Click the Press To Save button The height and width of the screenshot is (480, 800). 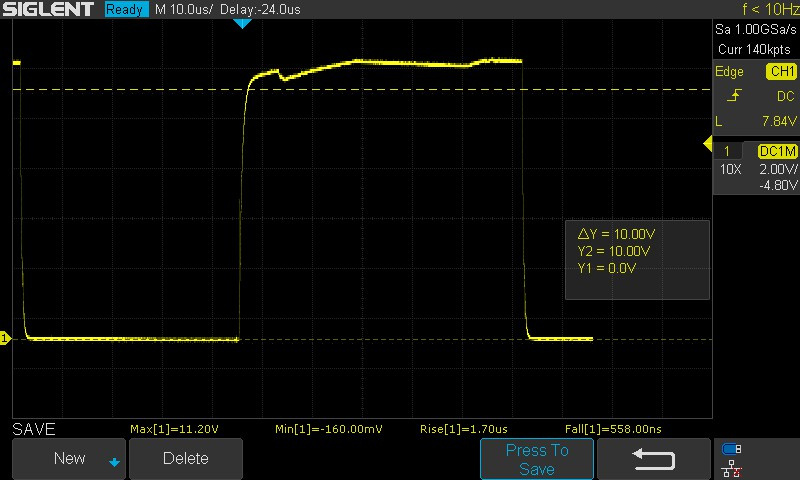537,459
